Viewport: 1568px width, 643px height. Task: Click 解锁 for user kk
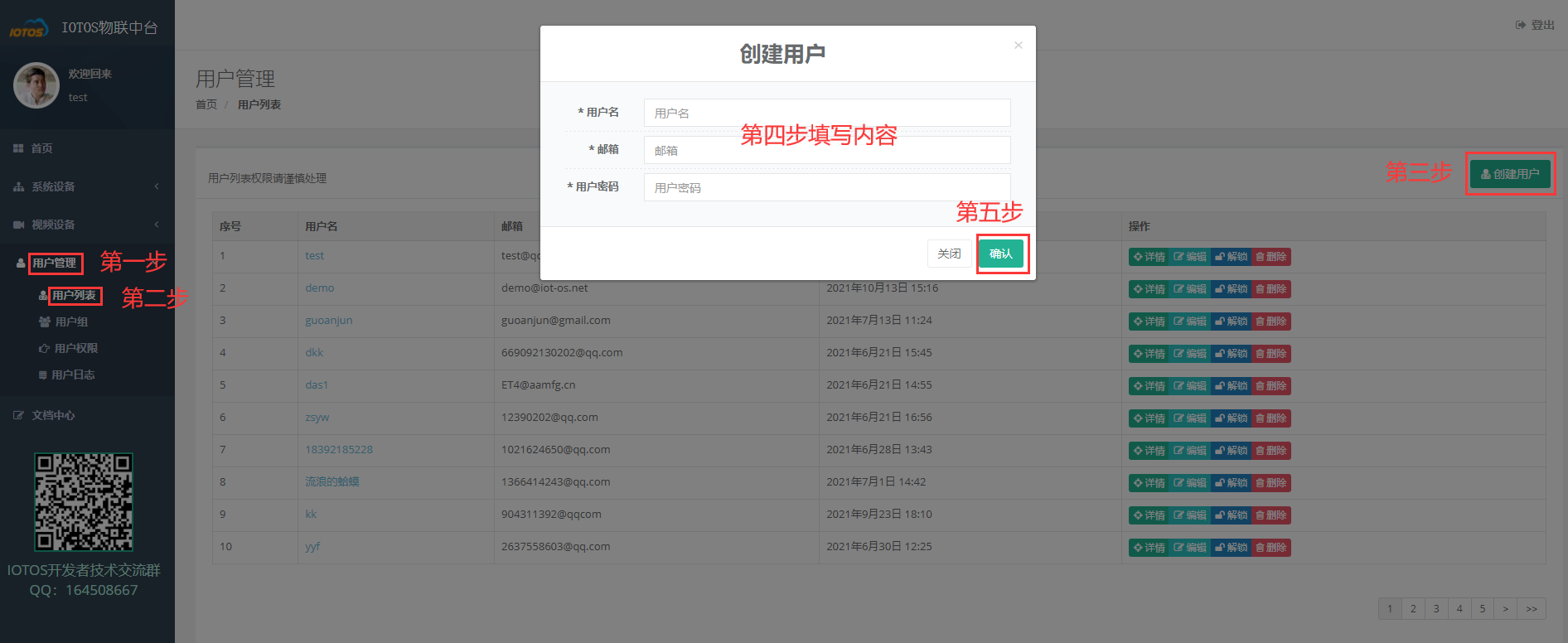[x=1231, y=515]
